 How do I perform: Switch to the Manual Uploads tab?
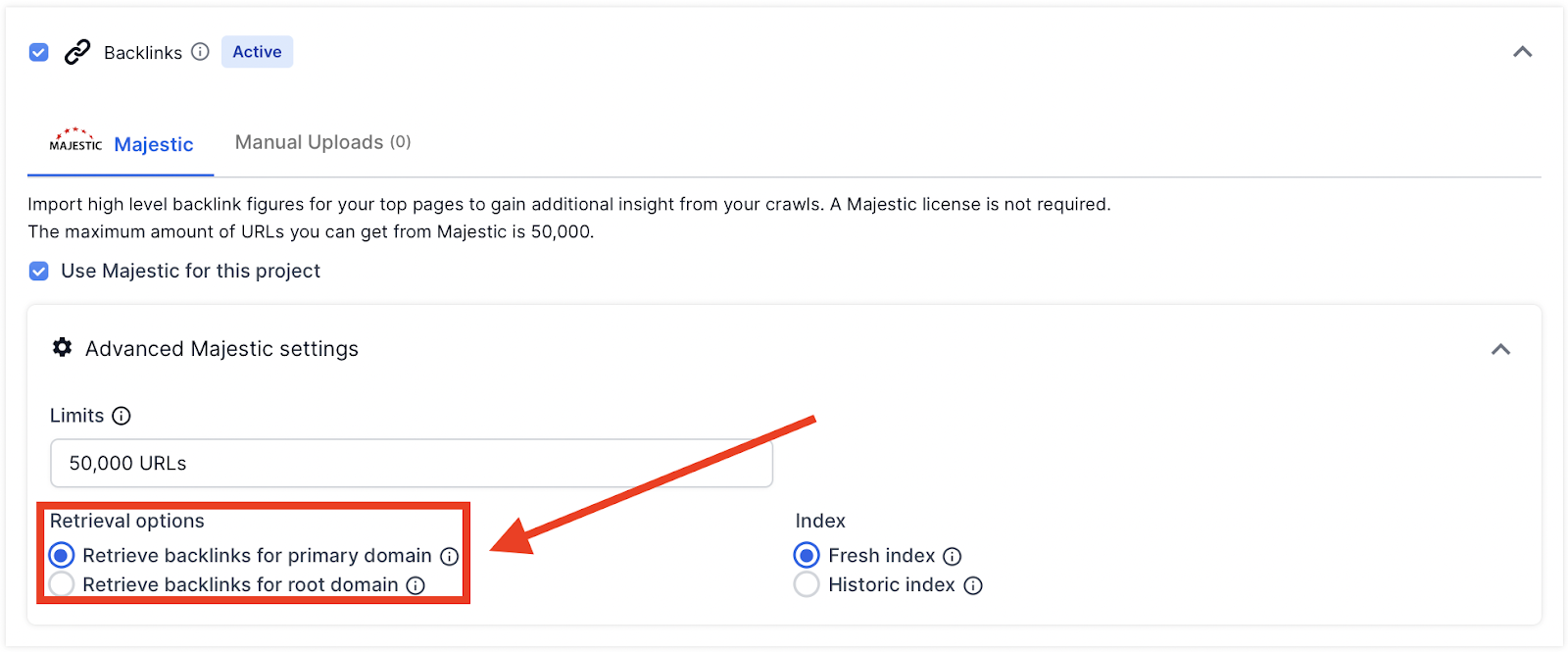pos(322,142)
